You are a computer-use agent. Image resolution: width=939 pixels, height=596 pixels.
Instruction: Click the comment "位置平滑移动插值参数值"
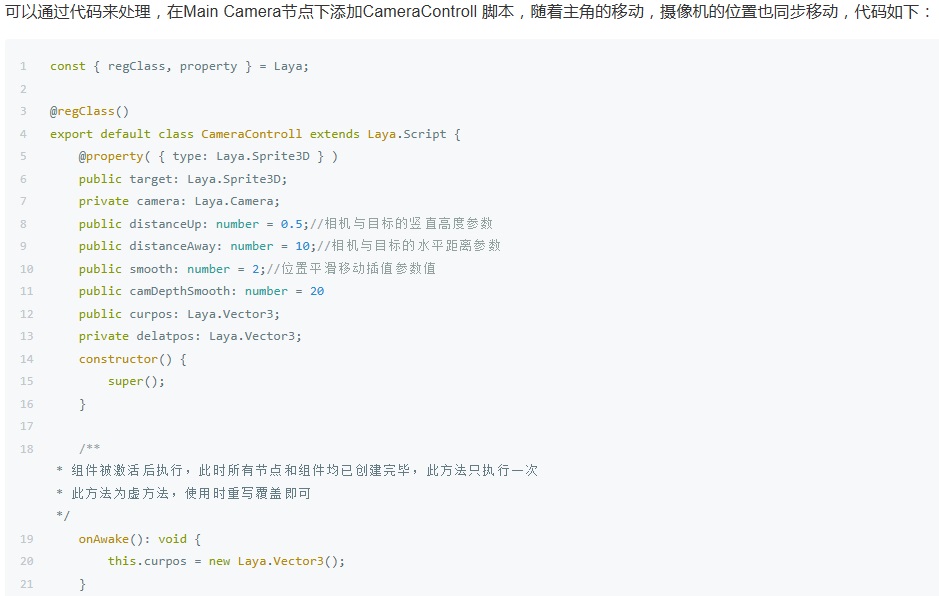pos(358,269)
